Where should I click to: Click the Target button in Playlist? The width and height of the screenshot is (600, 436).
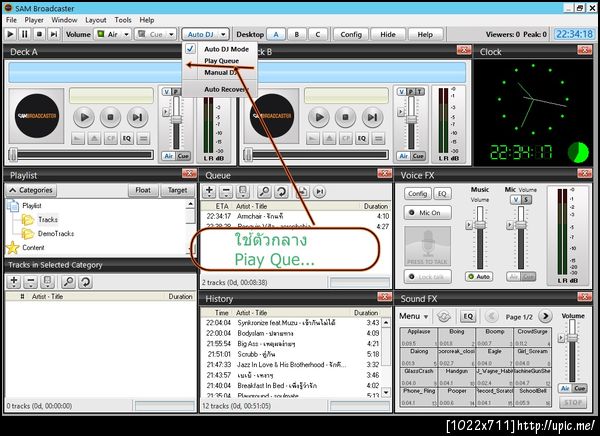[x=178, y=190]
